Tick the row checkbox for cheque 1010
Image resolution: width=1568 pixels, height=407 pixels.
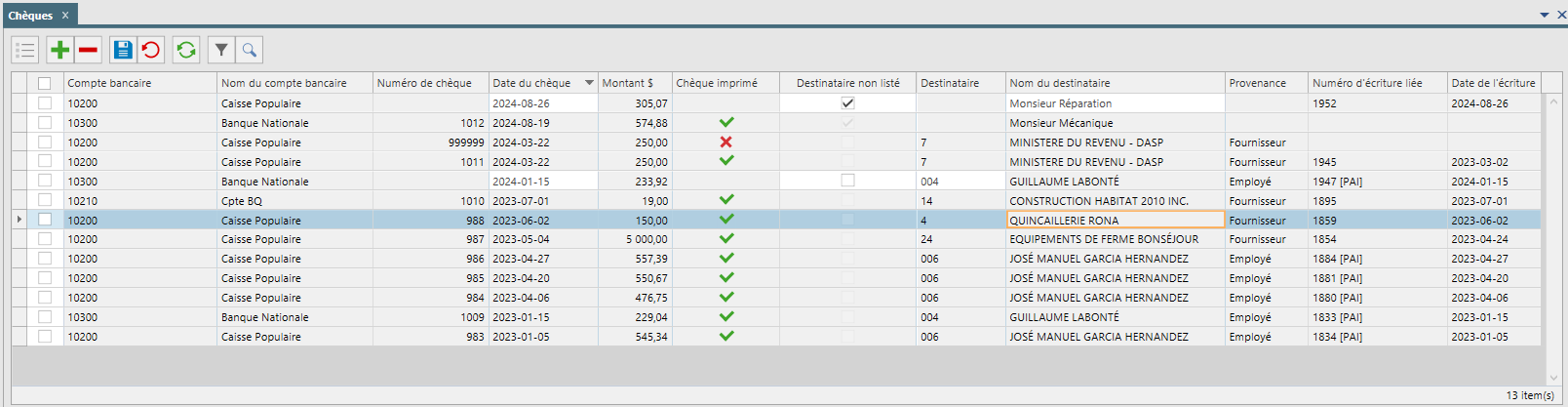pos(44,200)
